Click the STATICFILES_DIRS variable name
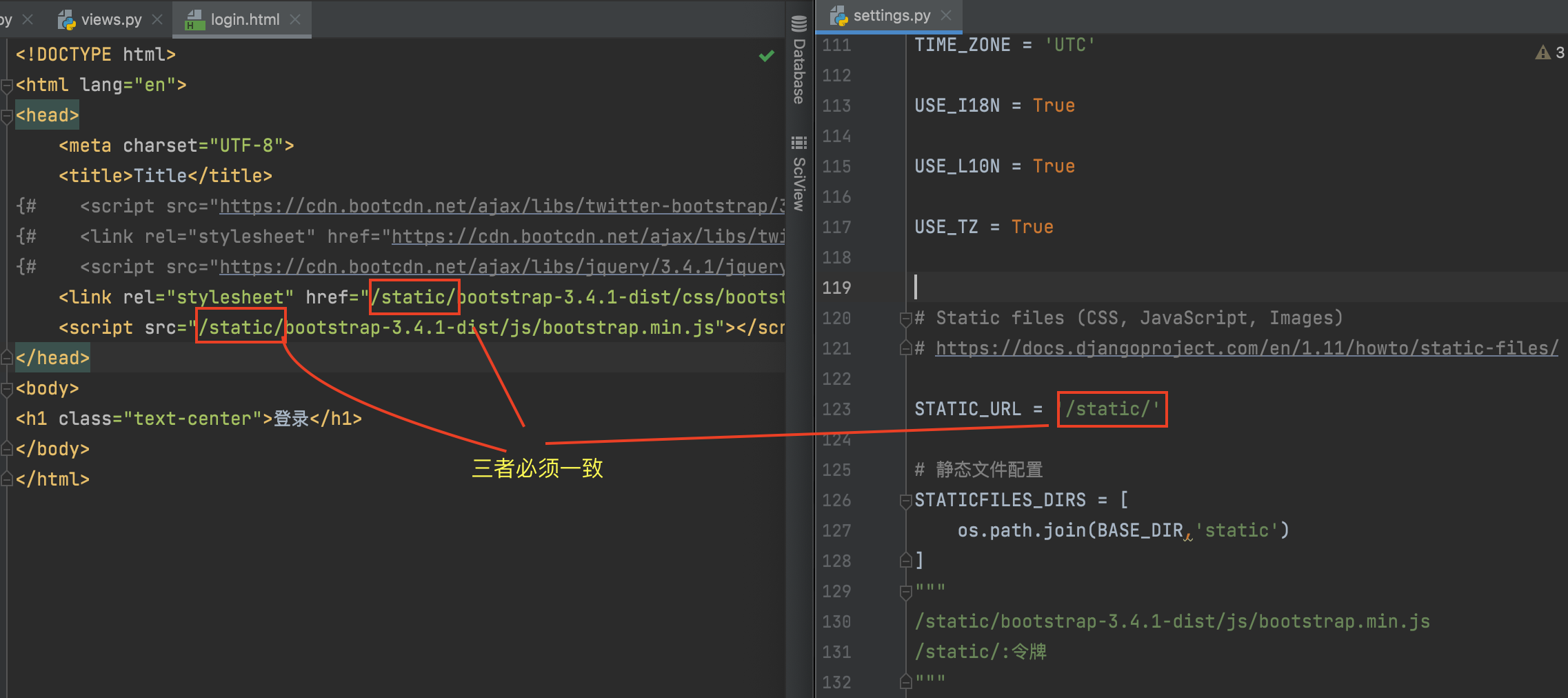Image resolution: width=1568 pixels, height=698 pixels. tap(1000, 500)
